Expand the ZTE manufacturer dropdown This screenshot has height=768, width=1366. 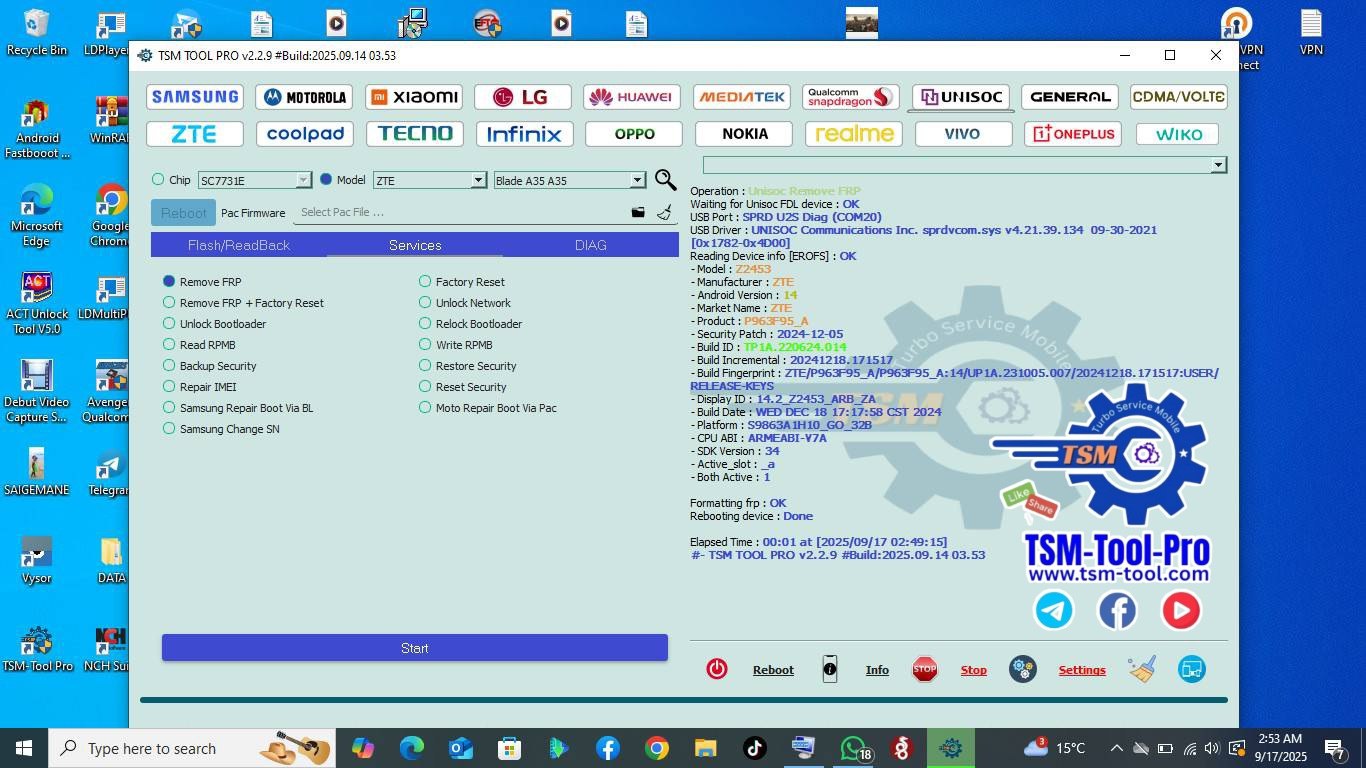click(478, 180)
